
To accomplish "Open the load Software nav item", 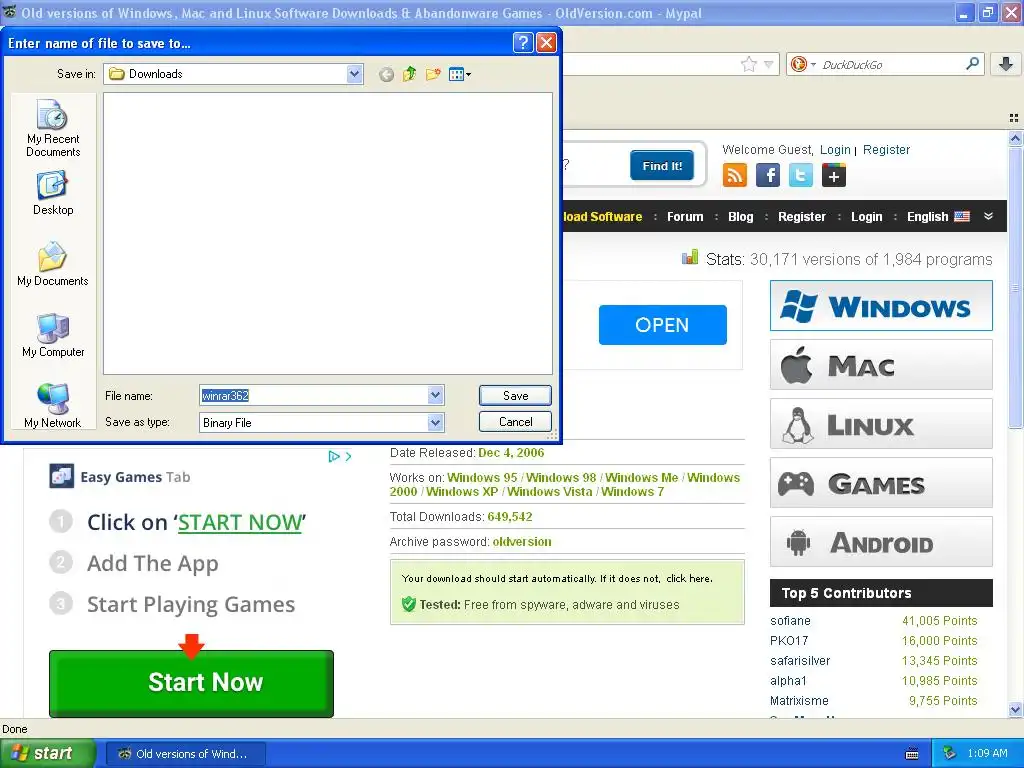I will coord(602,217).
